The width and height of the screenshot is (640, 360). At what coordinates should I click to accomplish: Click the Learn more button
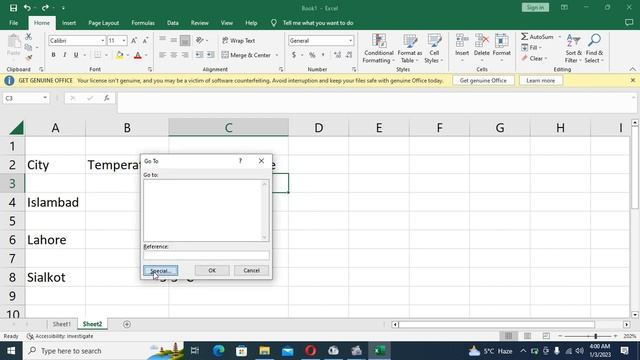pyautogui.click(x=540, y=80)
